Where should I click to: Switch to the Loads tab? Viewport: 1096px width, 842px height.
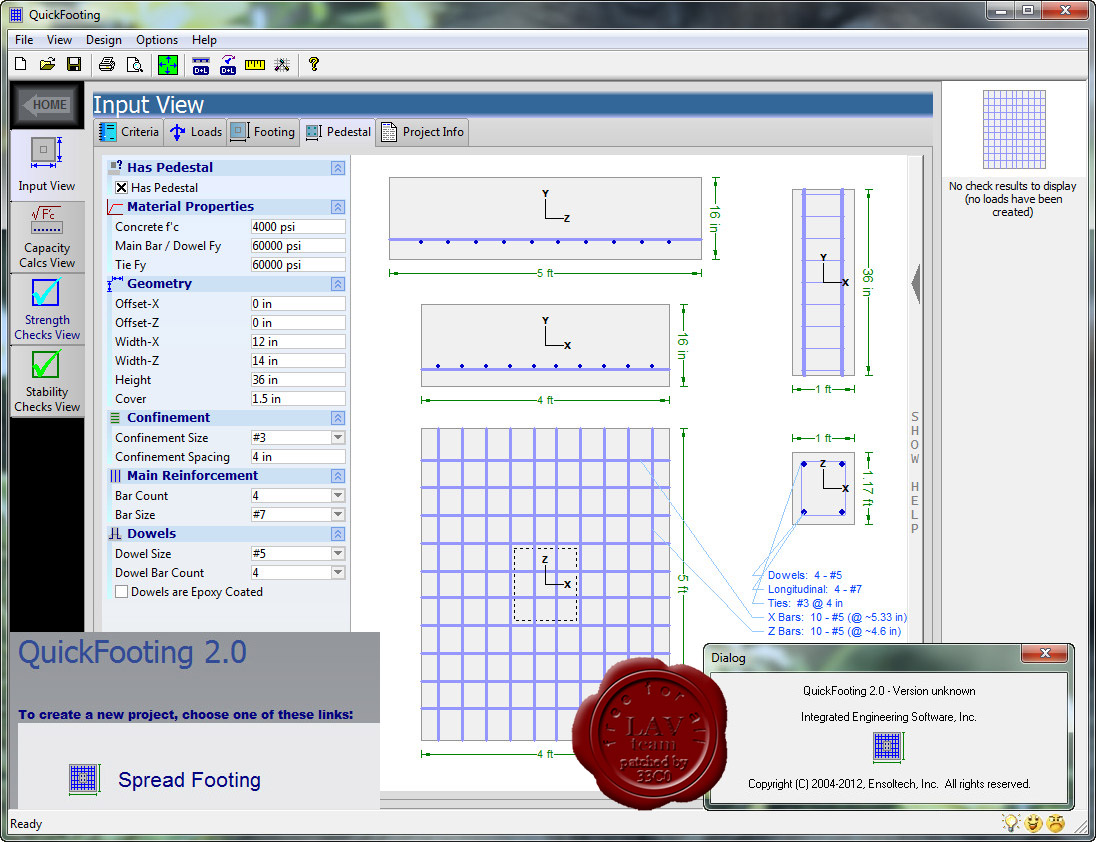click(x=196, y=132)
